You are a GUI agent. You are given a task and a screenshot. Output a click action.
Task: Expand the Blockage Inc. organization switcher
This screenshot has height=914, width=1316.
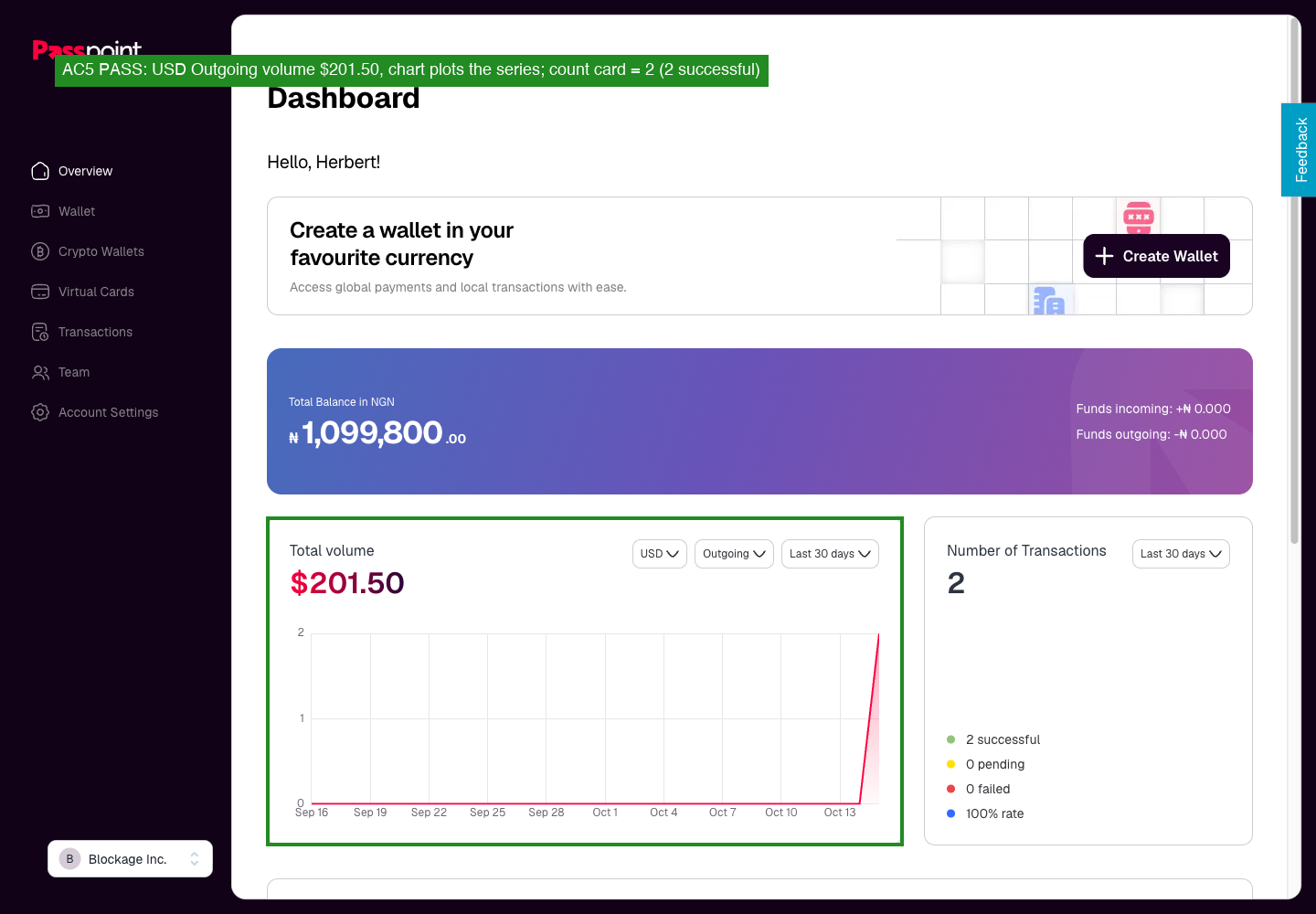[x=130, y=859]
